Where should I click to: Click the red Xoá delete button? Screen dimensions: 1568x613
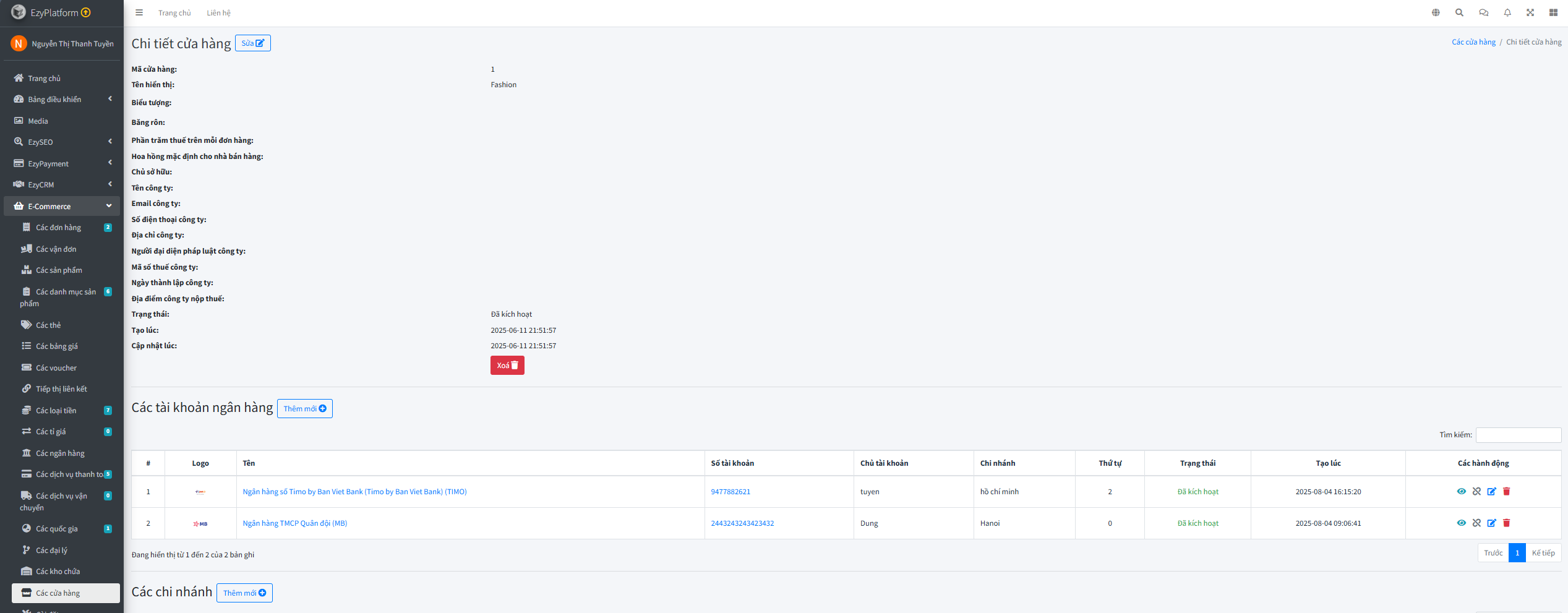(507, 366)
